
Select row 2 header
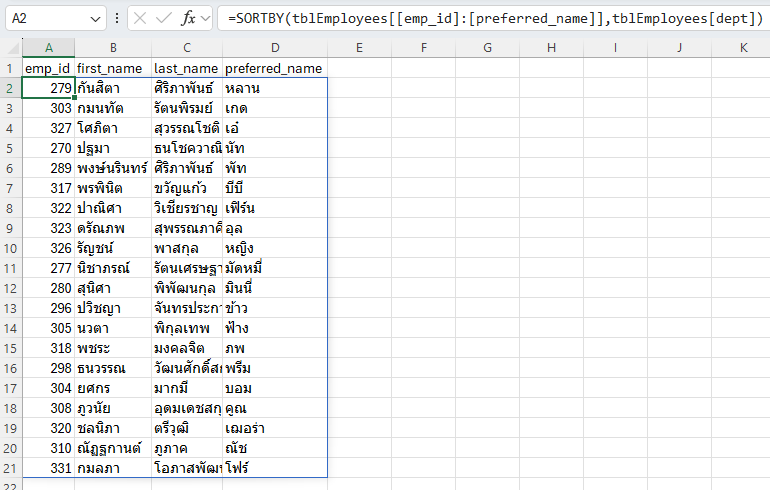pos(11,88)
